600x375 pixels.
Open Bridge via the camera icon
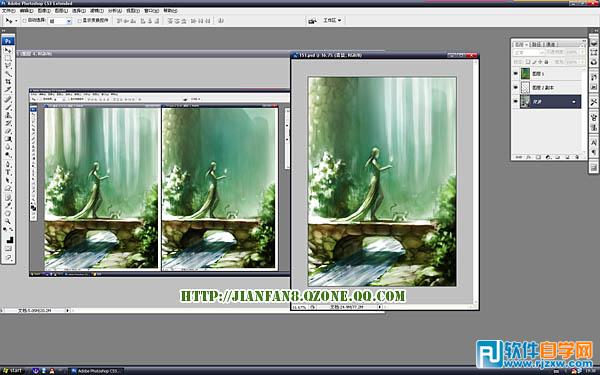(x=312, y=21)
